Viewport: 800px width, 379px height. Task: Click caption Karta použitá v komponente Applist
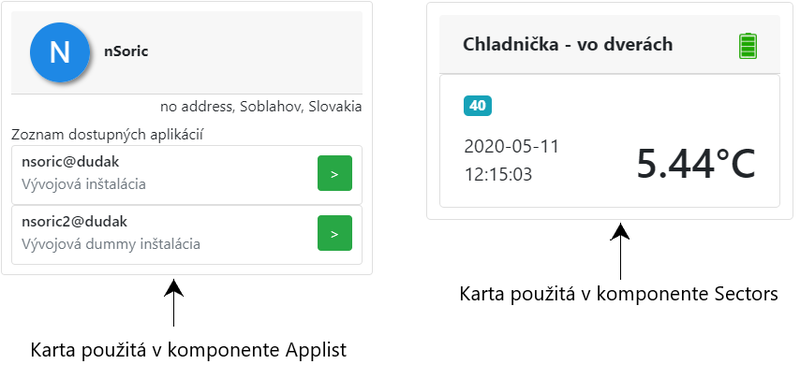click(x=189, y=350)
